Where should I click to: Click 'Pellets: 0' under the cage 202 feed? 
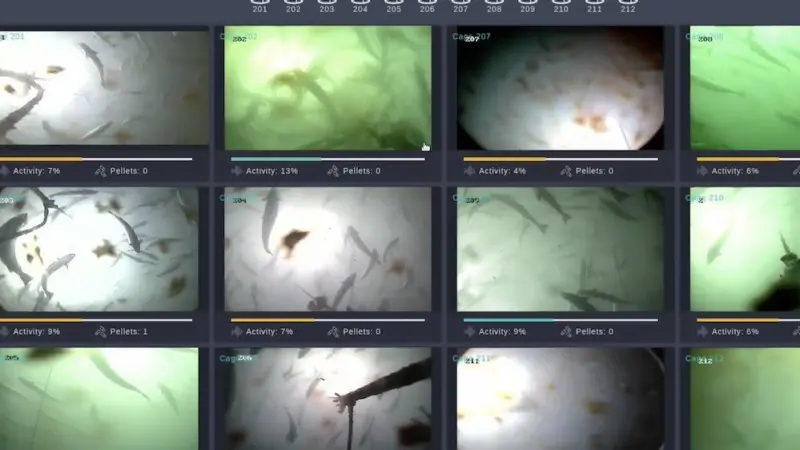click(x=362, y=171)
